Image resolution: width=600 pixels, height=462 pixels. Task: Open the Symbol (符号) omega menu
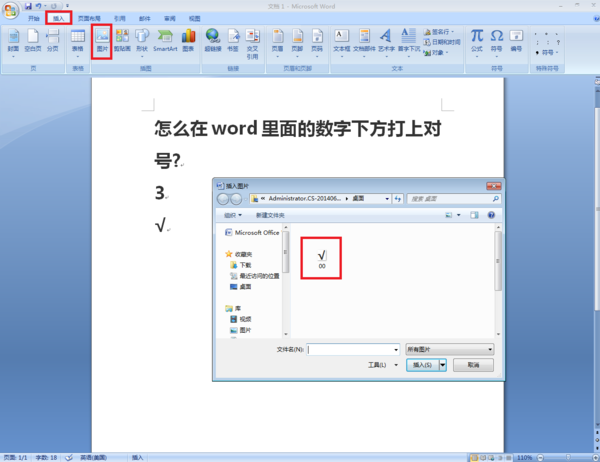point(497,43)
